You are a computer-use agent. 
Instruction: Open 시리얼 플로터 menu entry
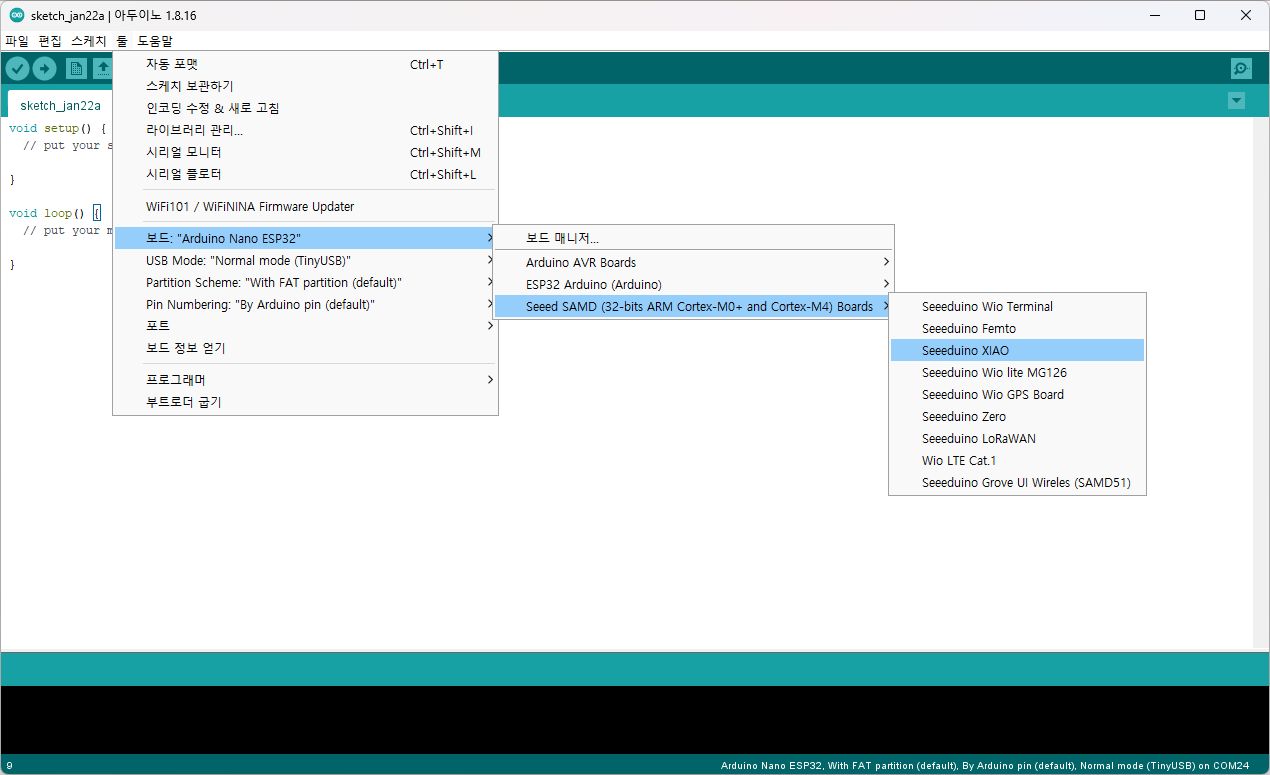click(305, 174)
